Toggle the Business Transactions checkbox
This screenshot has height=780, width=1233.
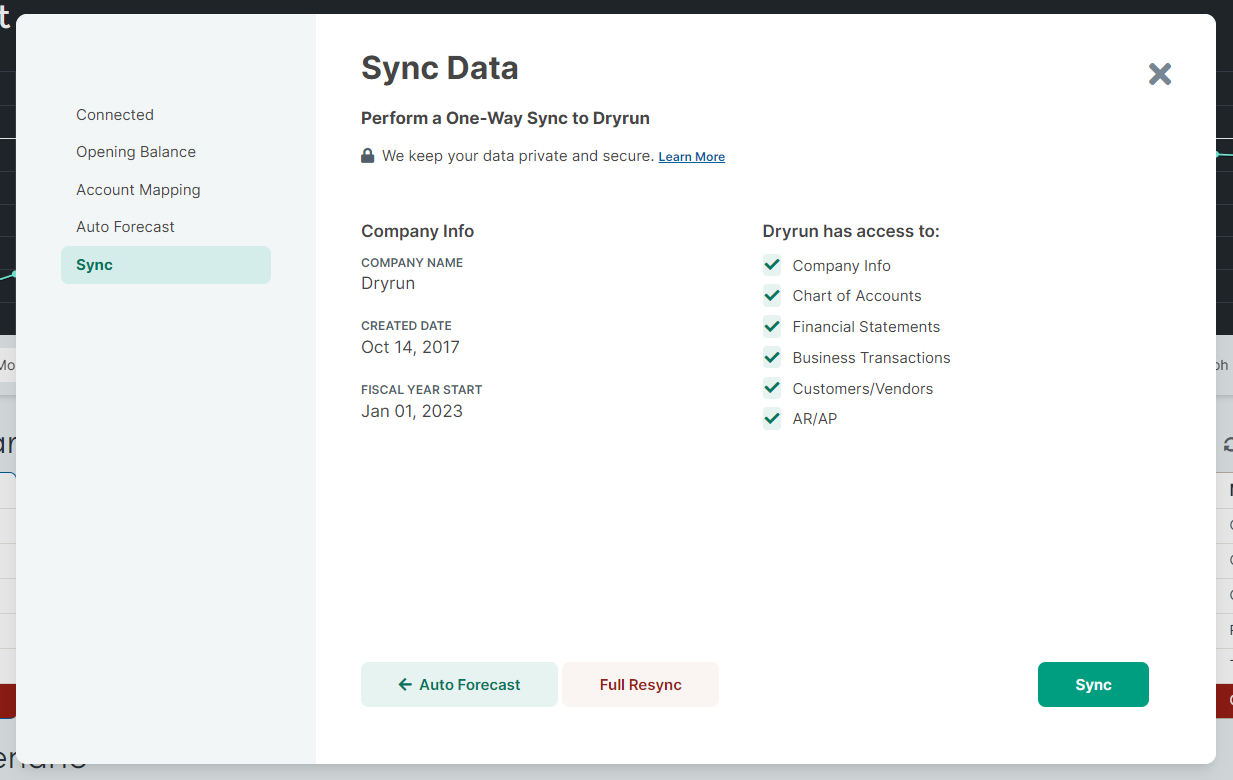point(771,357)
